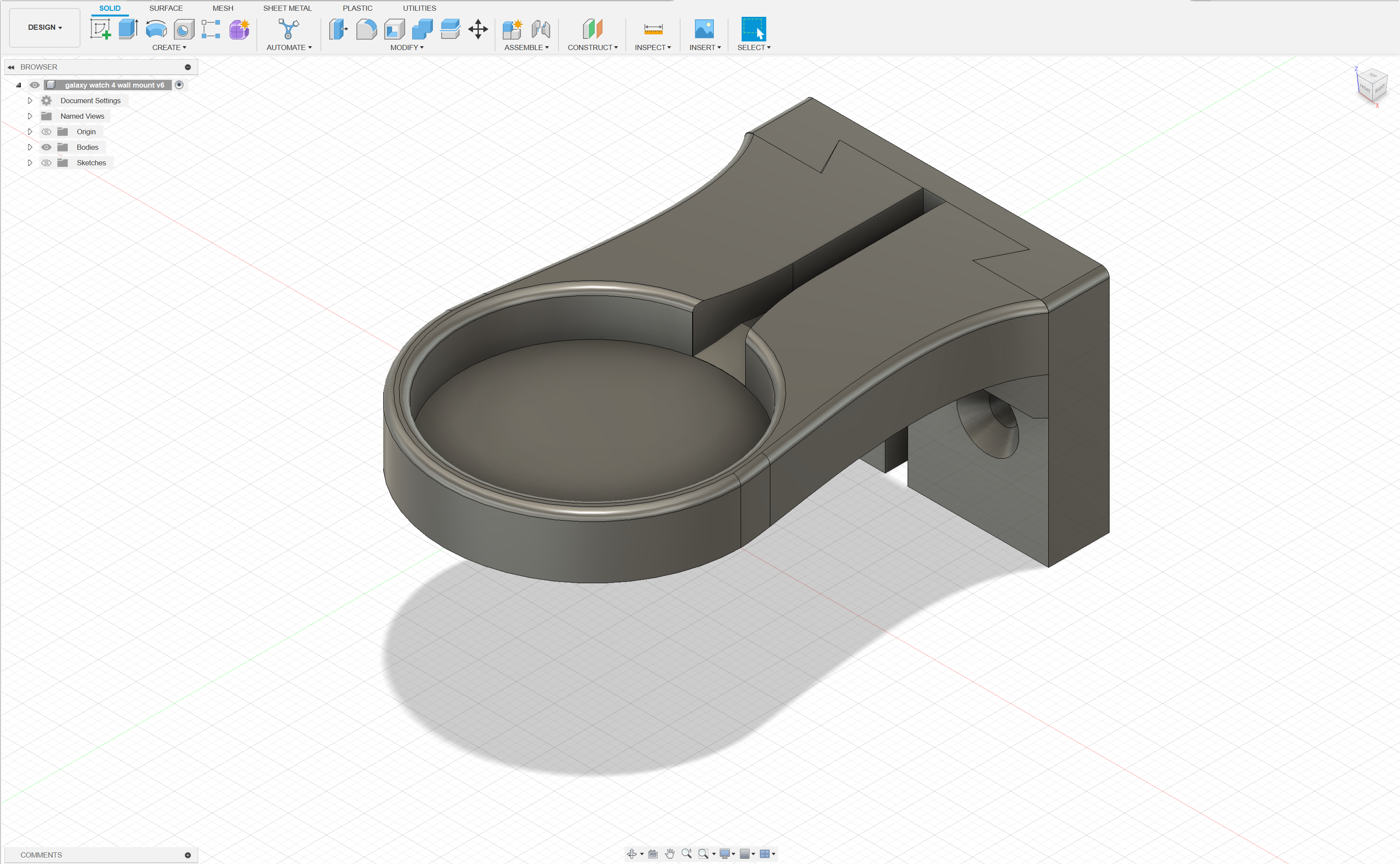Expand the Document Settings node
The width and height of the screenshot is (1400, 864).
click(x=30, y=101)
